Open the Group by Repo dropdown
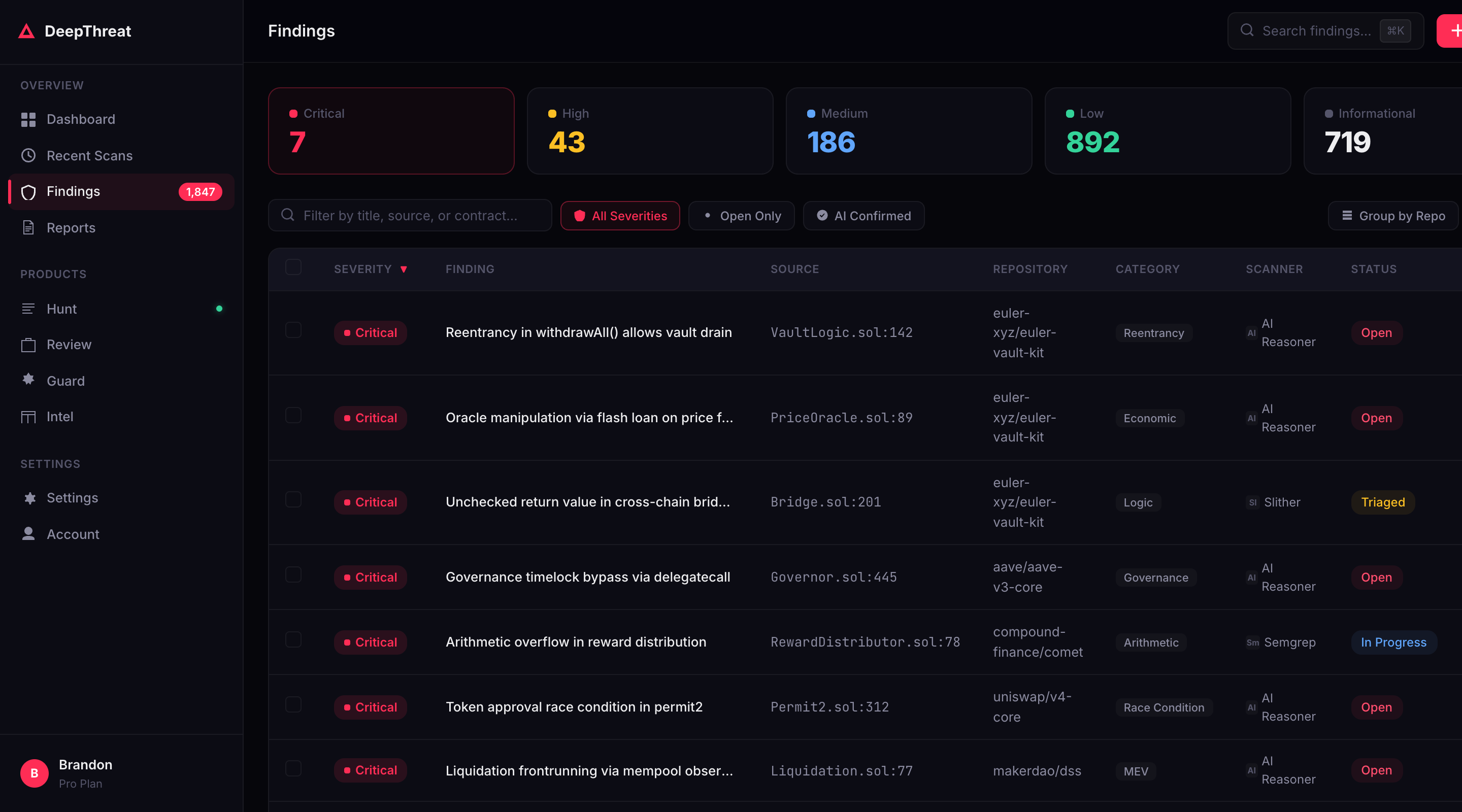 click(1393, 216)
